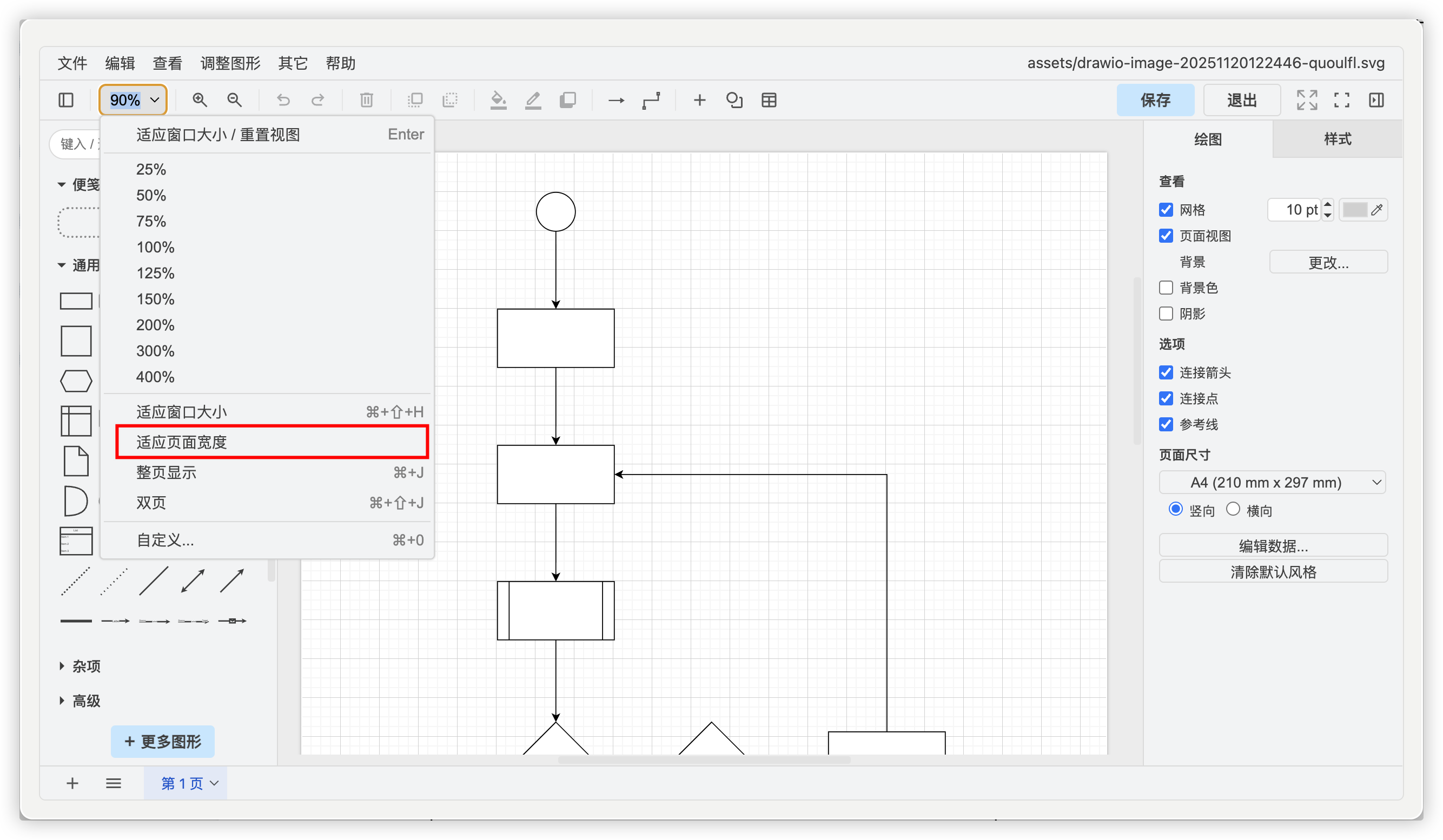Screen dimensions: 1443x840
Task: Click the delete trash icon
Action: (367, 100)
